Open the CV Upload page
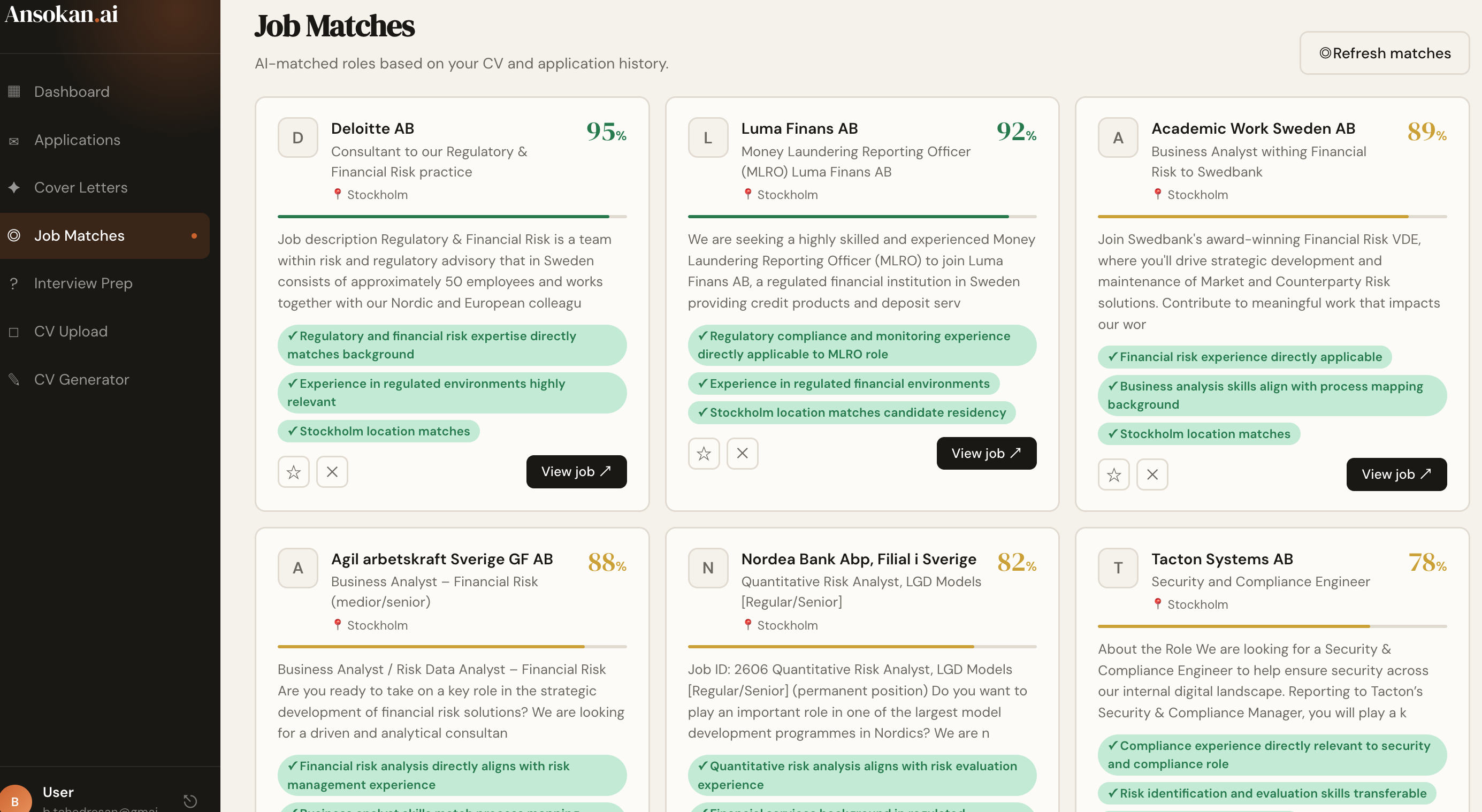1482x812 pixels. click(x=71, y=331)
